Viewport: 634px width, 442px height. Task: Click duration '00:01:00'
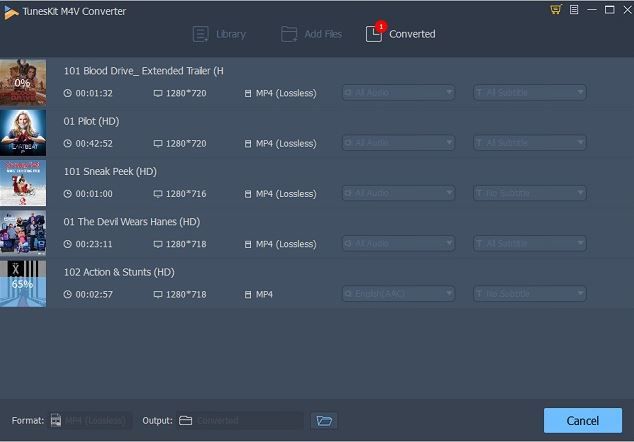tap(94, 194)
